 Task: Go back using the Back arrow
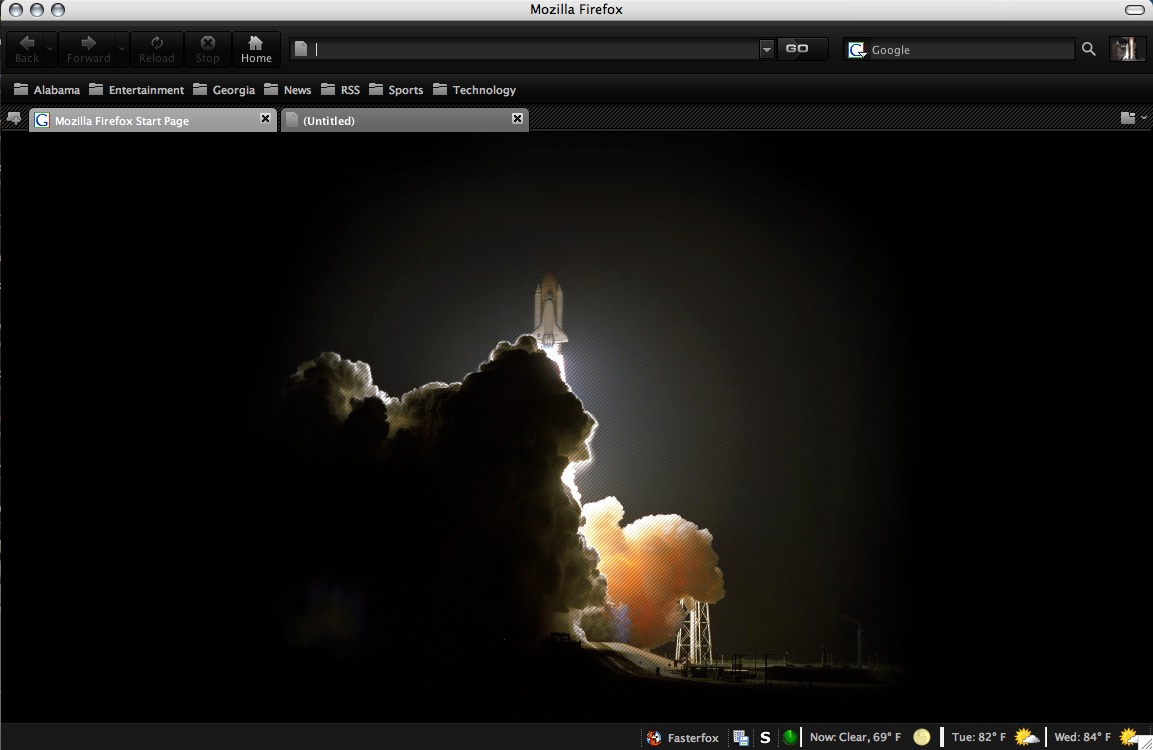click(x=26, y=49)
